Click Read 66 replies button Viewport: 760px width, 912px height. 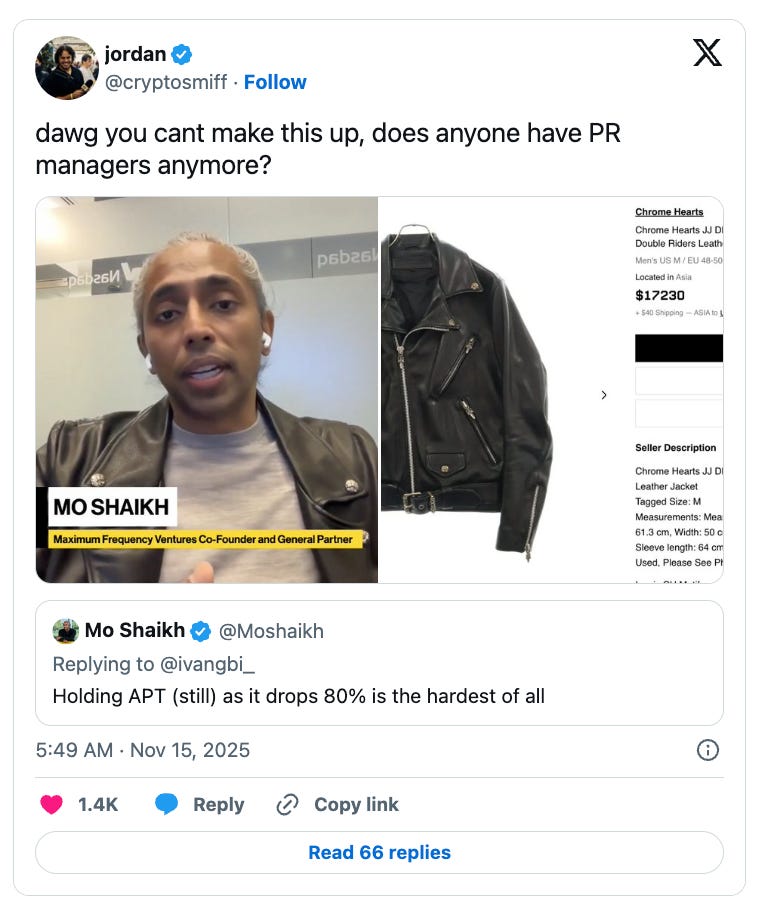(x=379, y=852)
